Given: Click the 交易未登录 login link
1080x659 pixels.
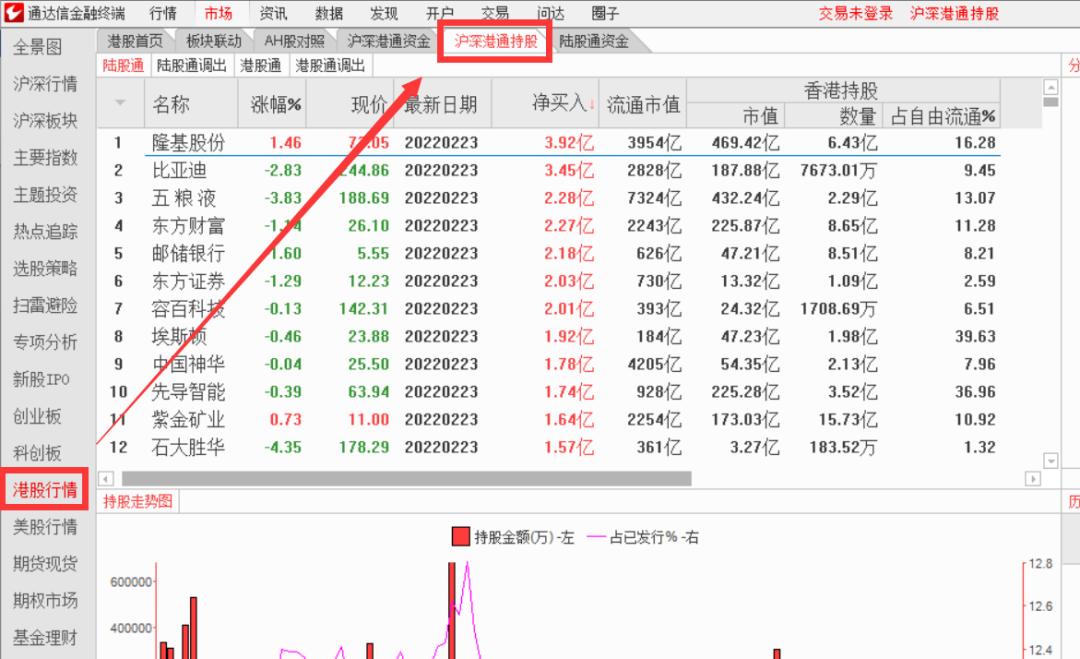Looking at the screenshot, I should click(855, 13).
